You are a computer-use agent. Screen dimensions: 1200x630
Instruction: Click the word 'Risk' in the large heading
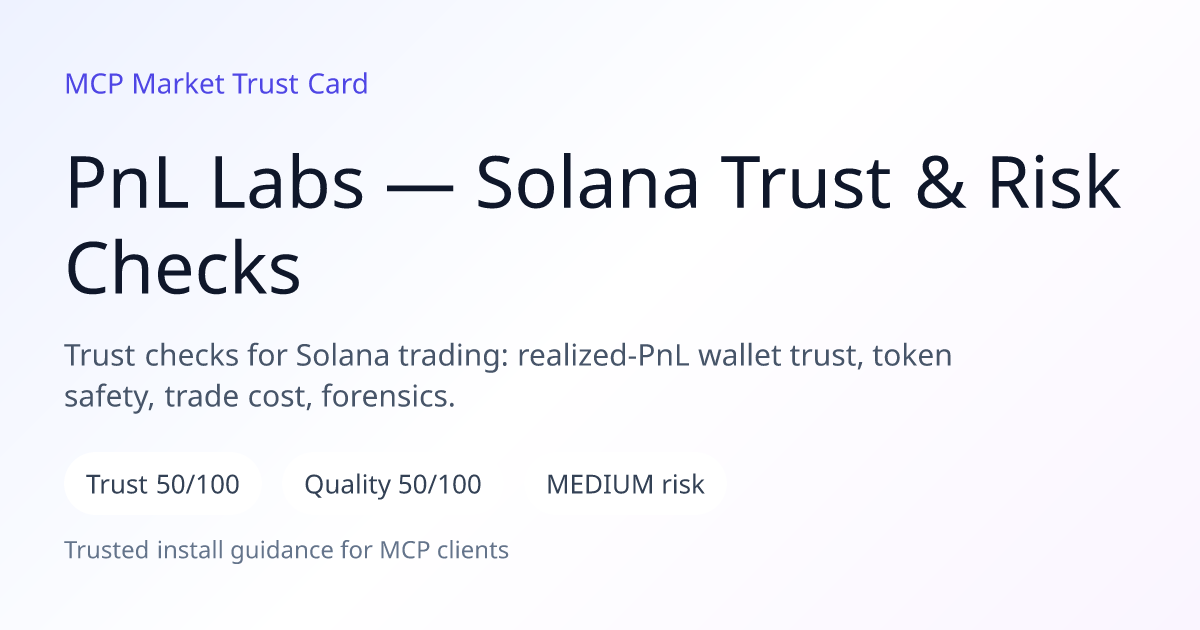pos(1060,183)
